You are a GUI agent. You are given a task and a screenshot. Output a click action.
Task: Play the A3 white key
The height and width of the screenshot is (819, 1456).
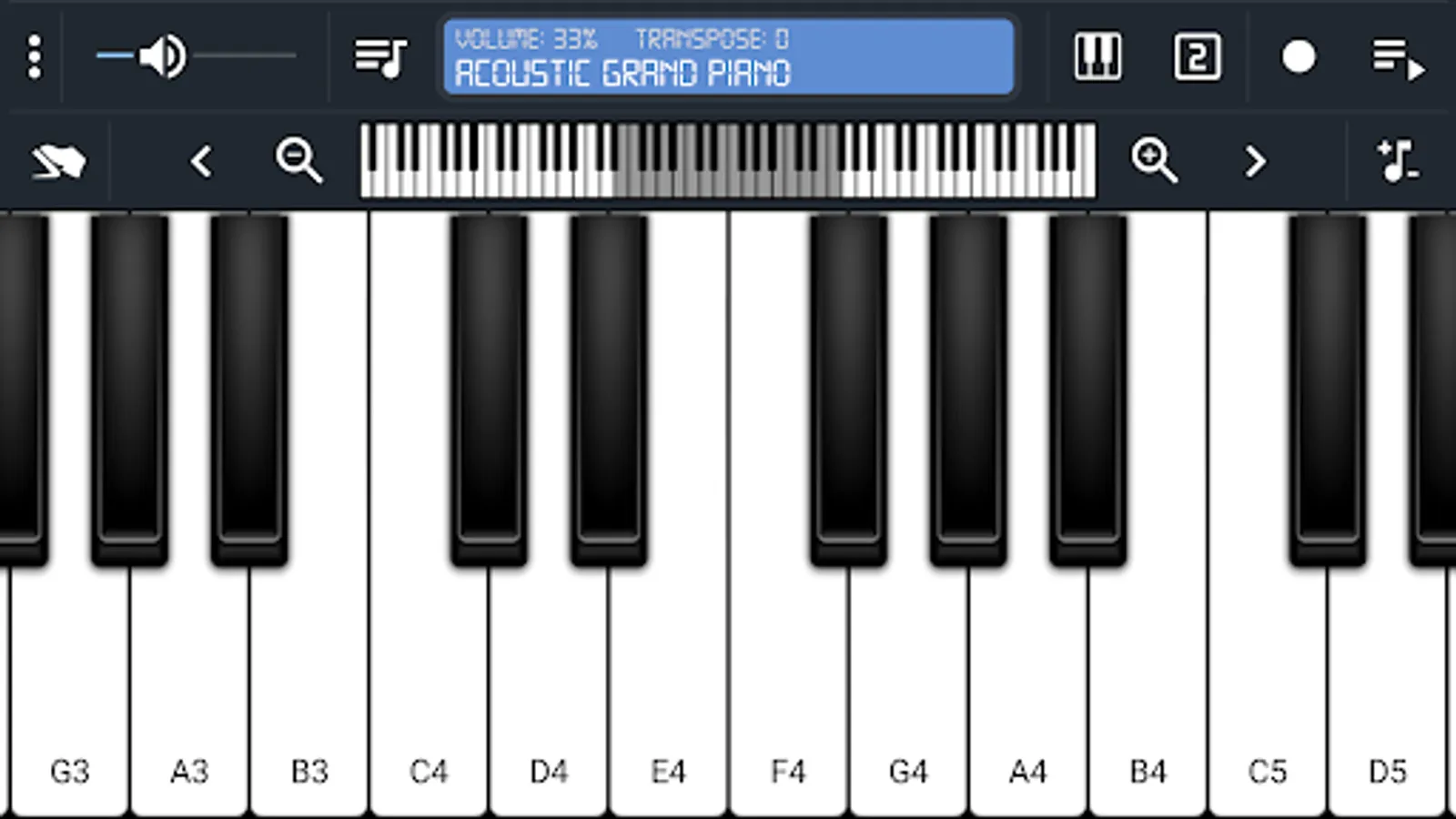189,692
